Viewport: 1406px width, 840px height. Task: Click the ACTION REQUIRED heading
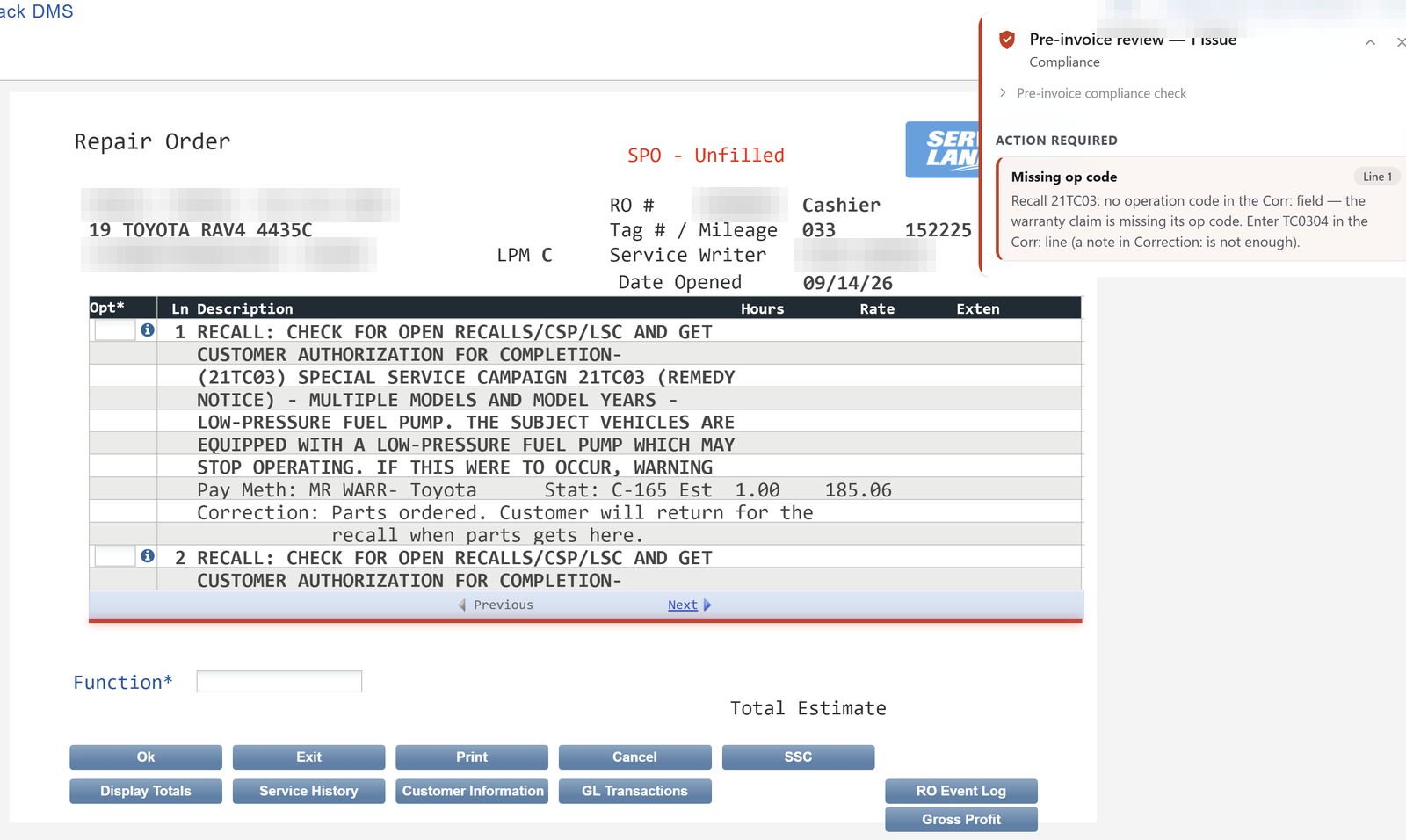tap(1056, 141)
